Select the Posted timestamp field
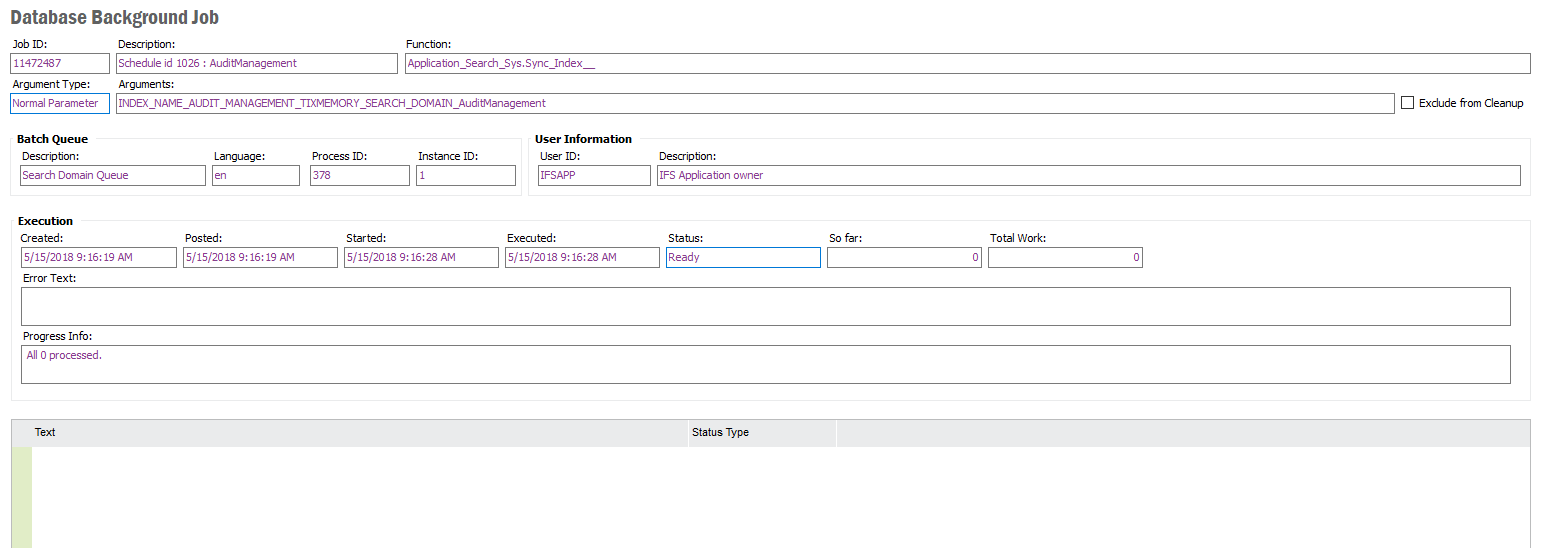The image size is (1545, 548). point(260,257)
